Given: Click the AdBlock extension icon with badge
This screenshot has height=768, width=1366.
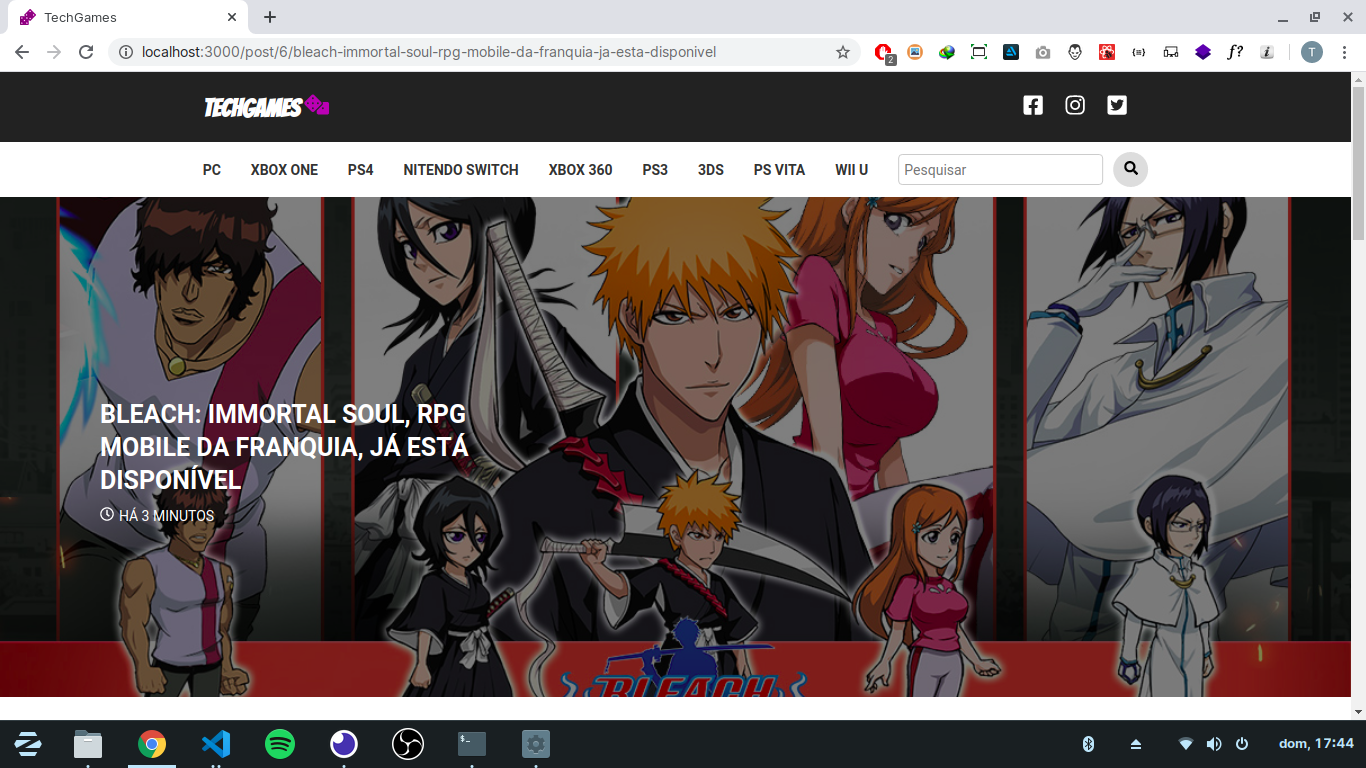Looking at the screenshot, I should coord(884,52).
